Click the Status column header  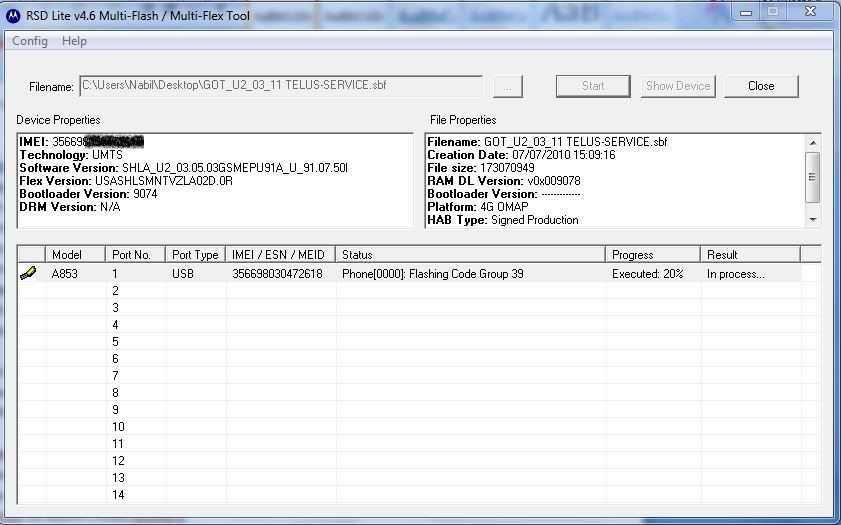471,254
